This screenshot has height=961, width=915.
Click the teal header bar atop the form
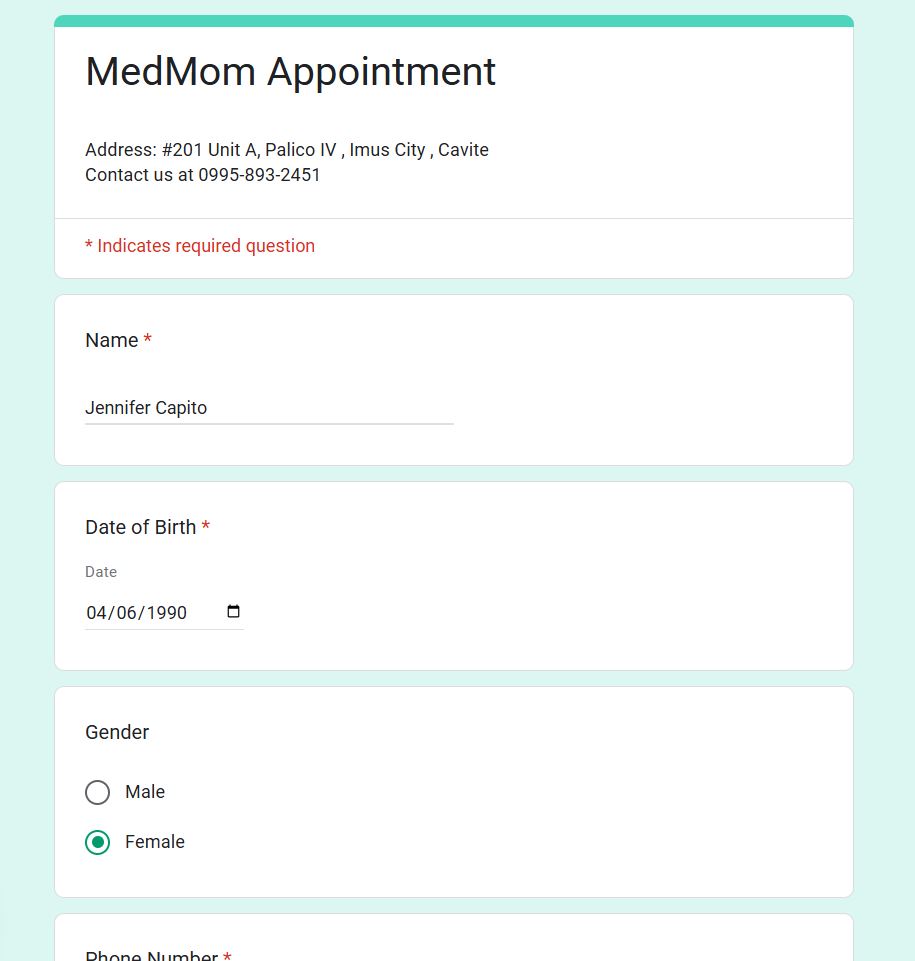(x=454, y=21)
